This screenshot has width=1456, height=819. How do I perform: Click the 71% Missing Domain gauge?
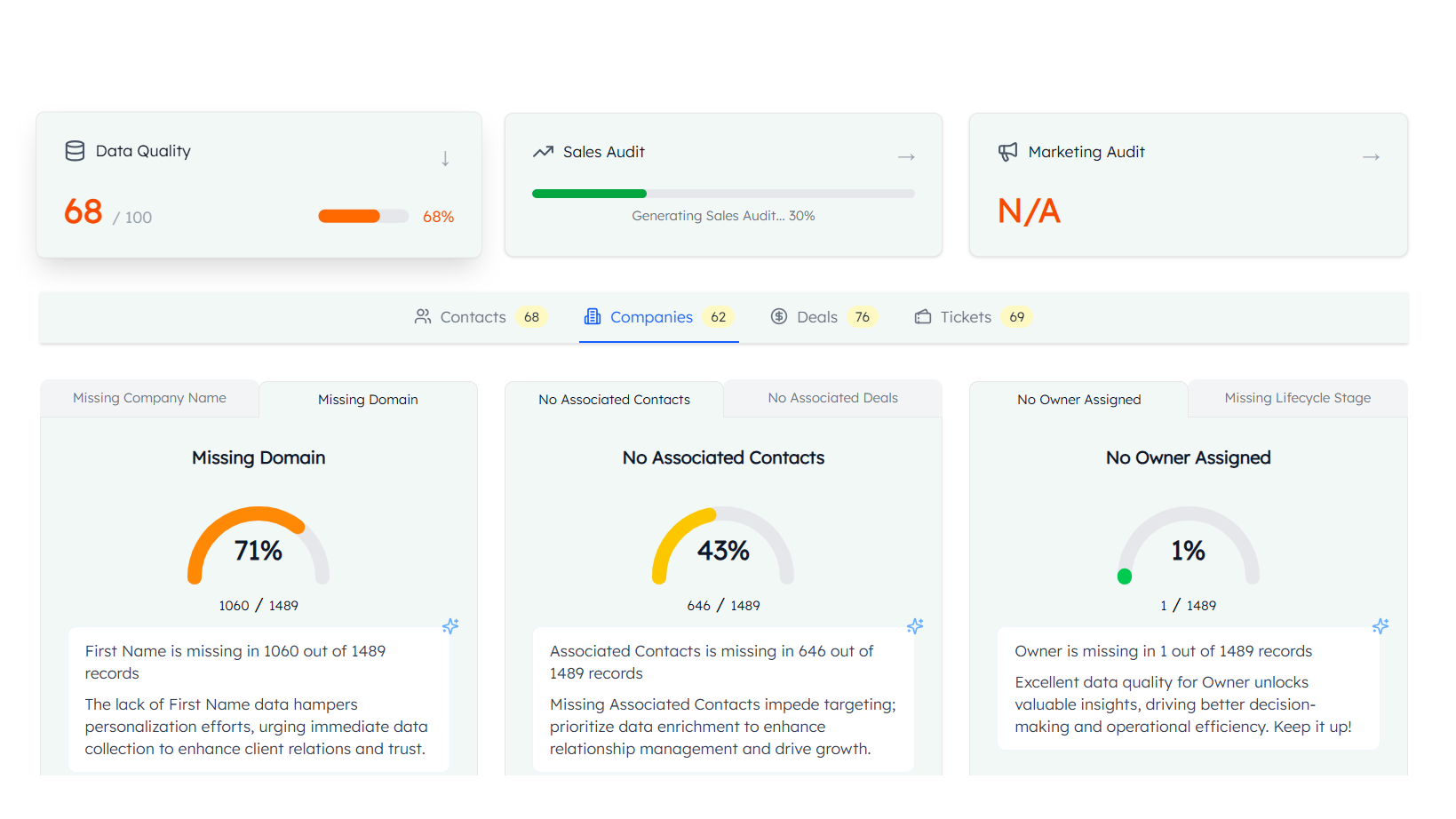point(259,546)
